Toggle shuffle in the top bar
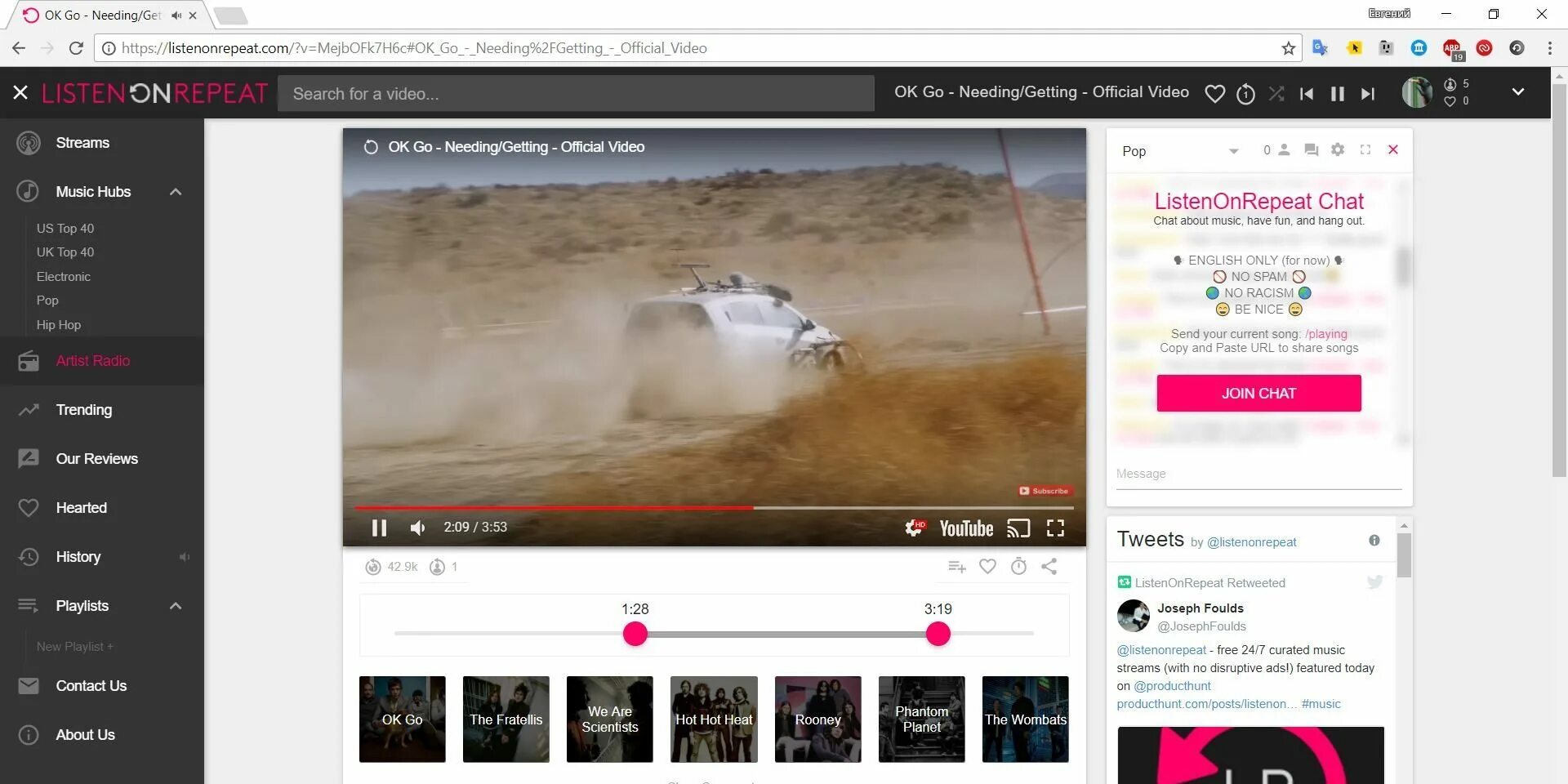The width and height of the screenshot is (1568, 784). pos(1276,94)
